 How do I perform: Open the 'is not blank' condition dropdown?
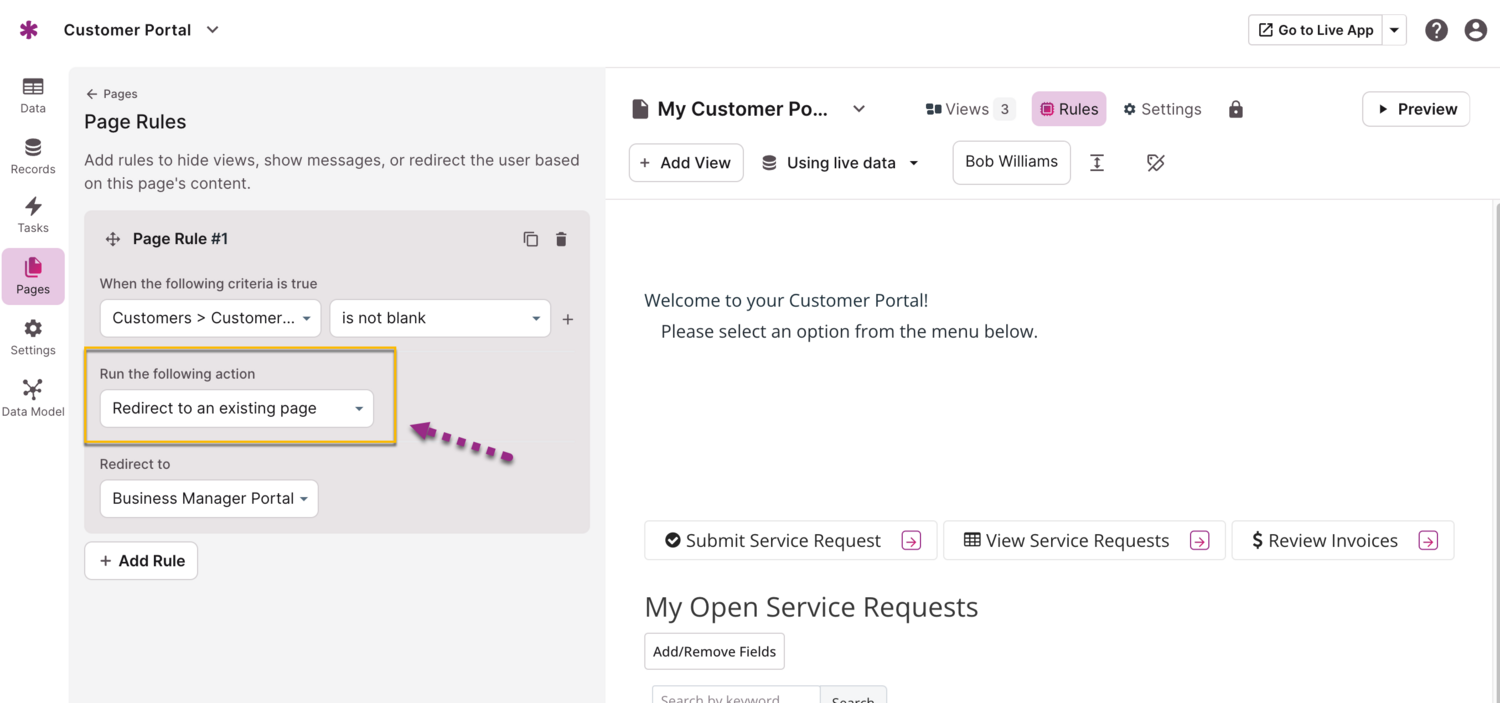440,318
